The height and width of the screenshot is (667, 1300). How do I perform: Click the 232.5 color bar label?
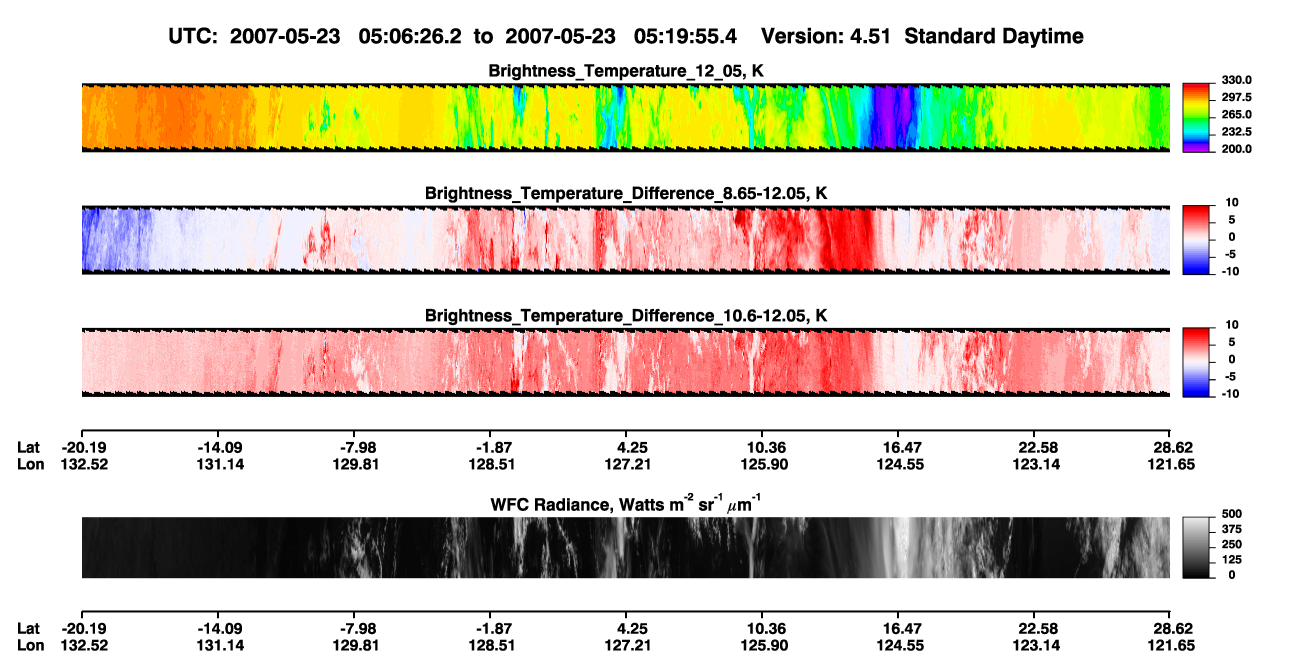[1237, 132]
